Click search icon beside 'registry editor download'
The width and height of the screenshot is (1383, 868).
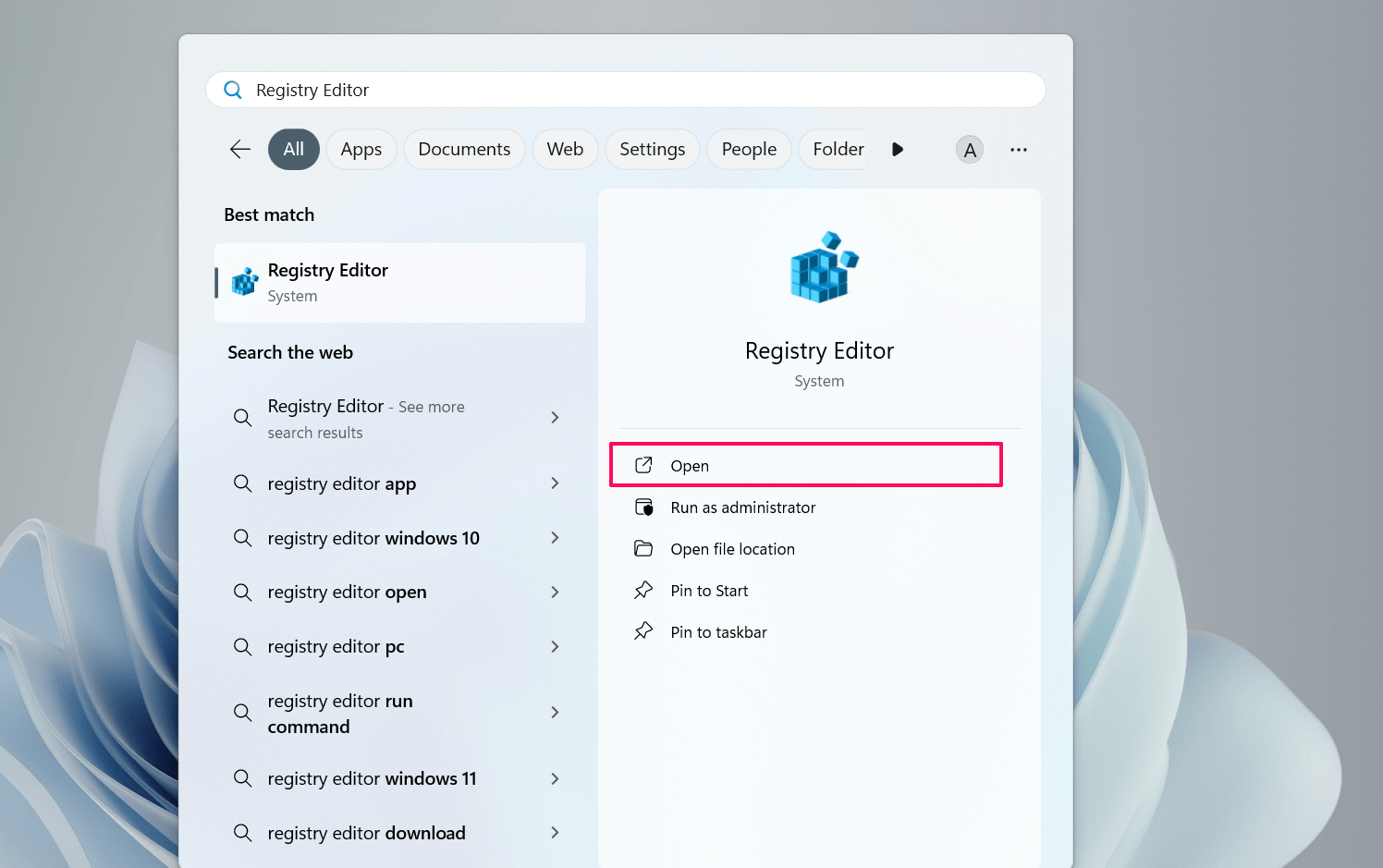(242, 833)
